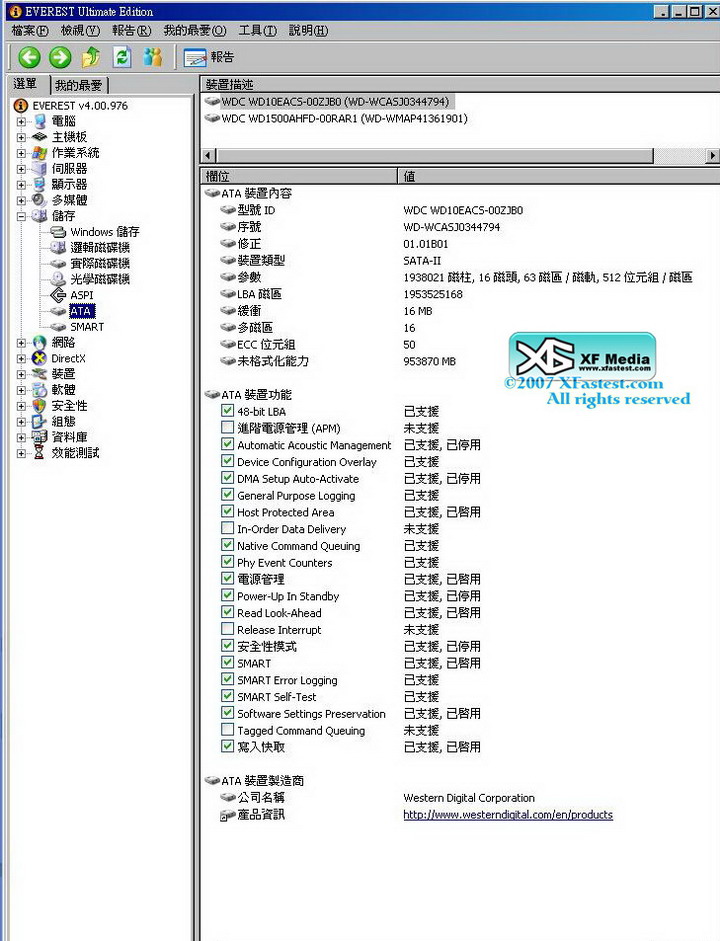Select the ASPI icon in tree
This screenshot has width=720, height=941.
coord(58,295)
